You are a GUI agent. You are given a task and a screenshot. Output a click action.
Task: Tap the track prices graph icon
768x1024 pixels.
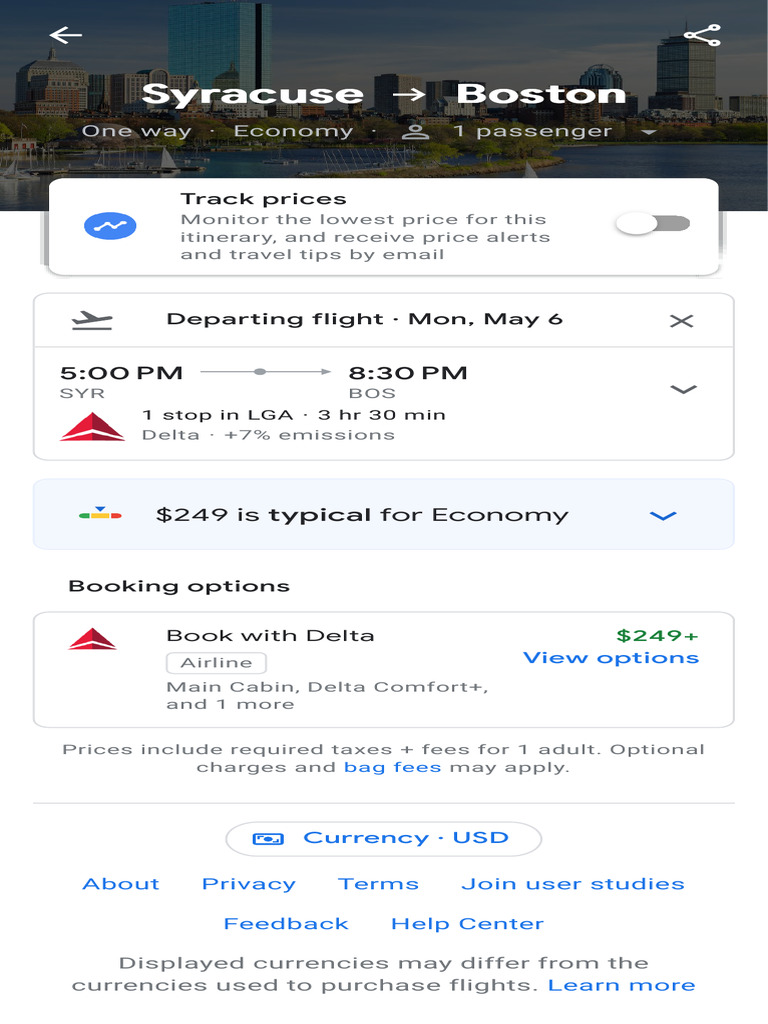[x=110, y=226]
